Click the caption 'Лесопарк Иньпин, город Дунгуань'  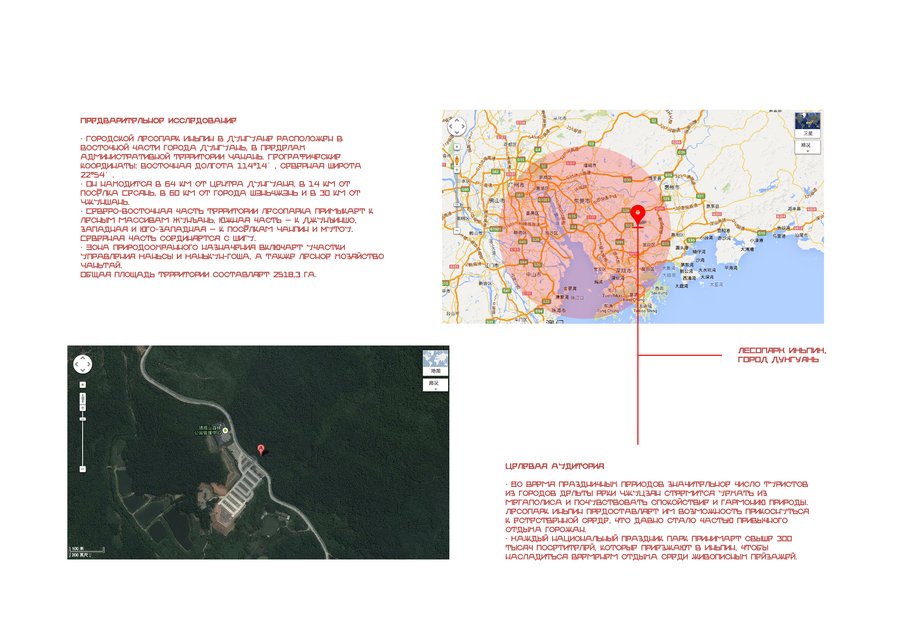point(782,355)
